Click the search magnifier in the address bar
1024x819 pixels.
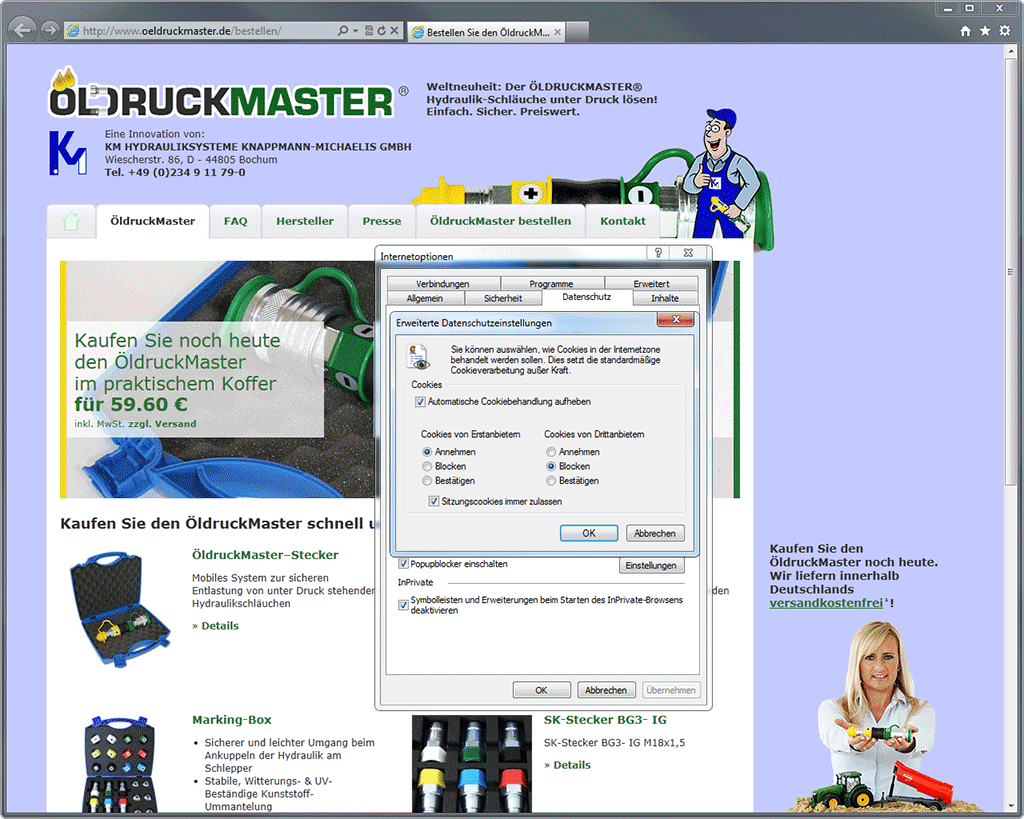click(x=342, y=31)
